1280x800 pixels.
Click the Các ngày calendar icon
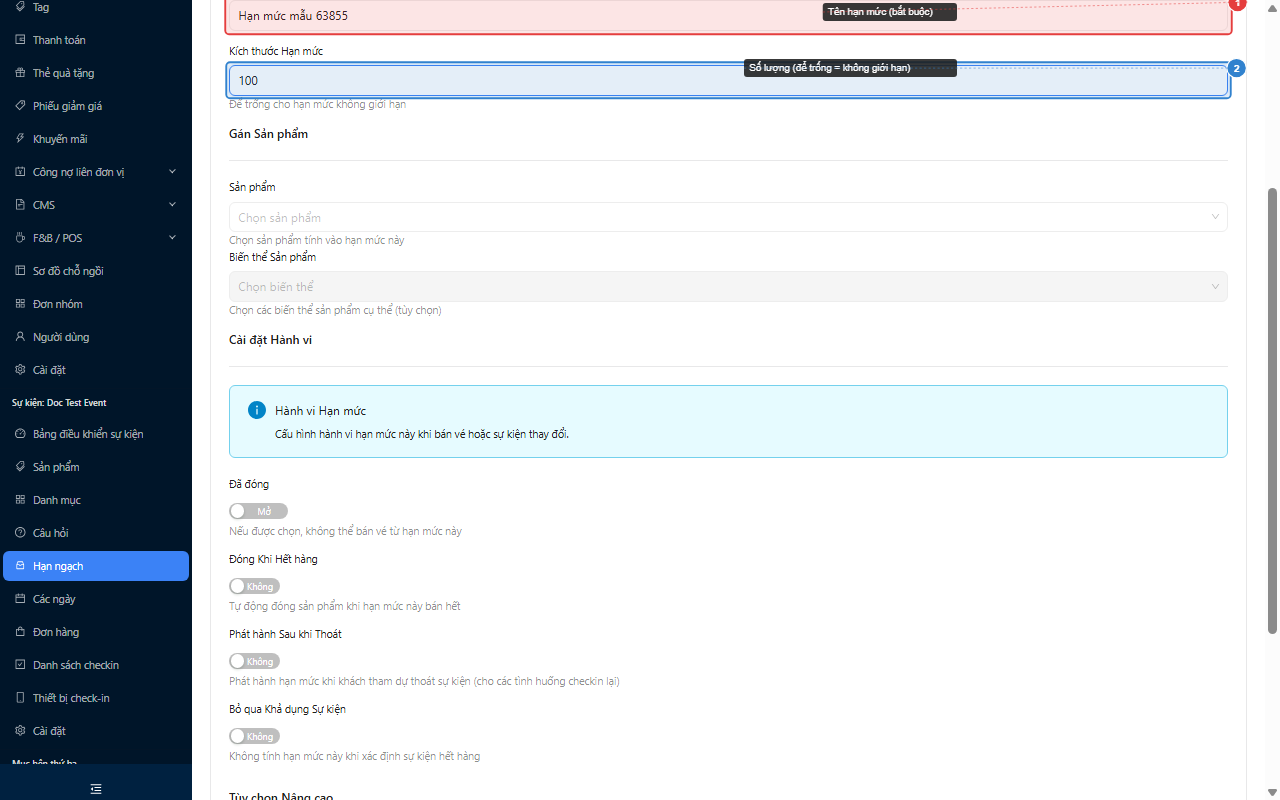click(20, 599)
